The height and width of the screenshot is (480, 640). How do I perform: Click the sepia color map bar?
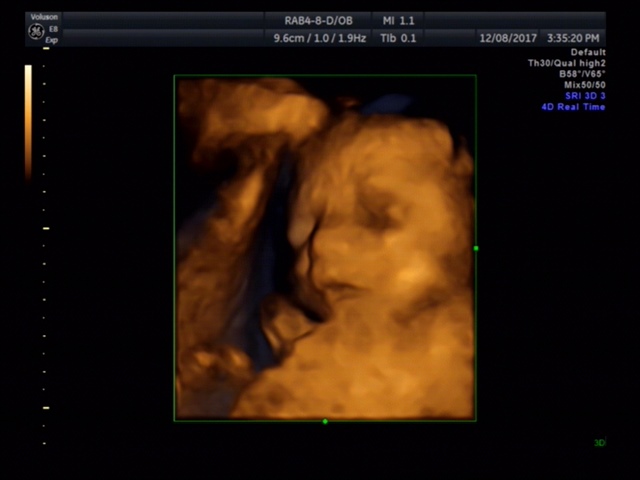[28, 120]
